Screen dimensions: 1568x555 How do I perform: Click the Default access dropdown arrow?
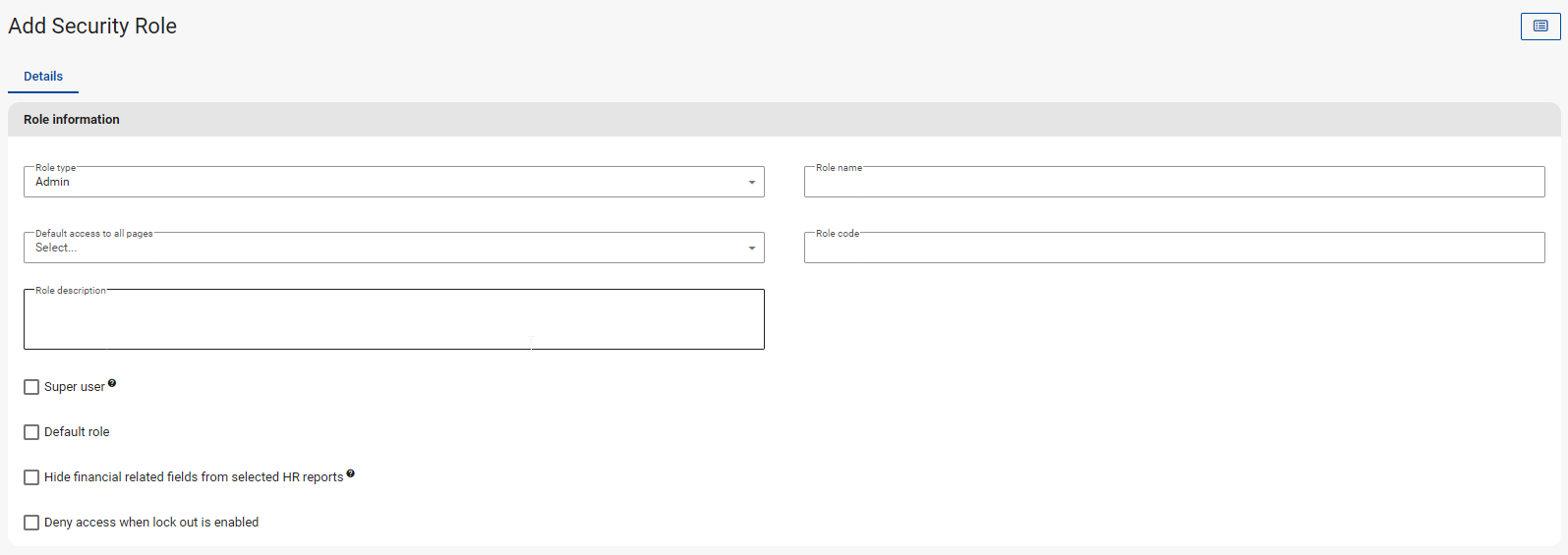751,249
